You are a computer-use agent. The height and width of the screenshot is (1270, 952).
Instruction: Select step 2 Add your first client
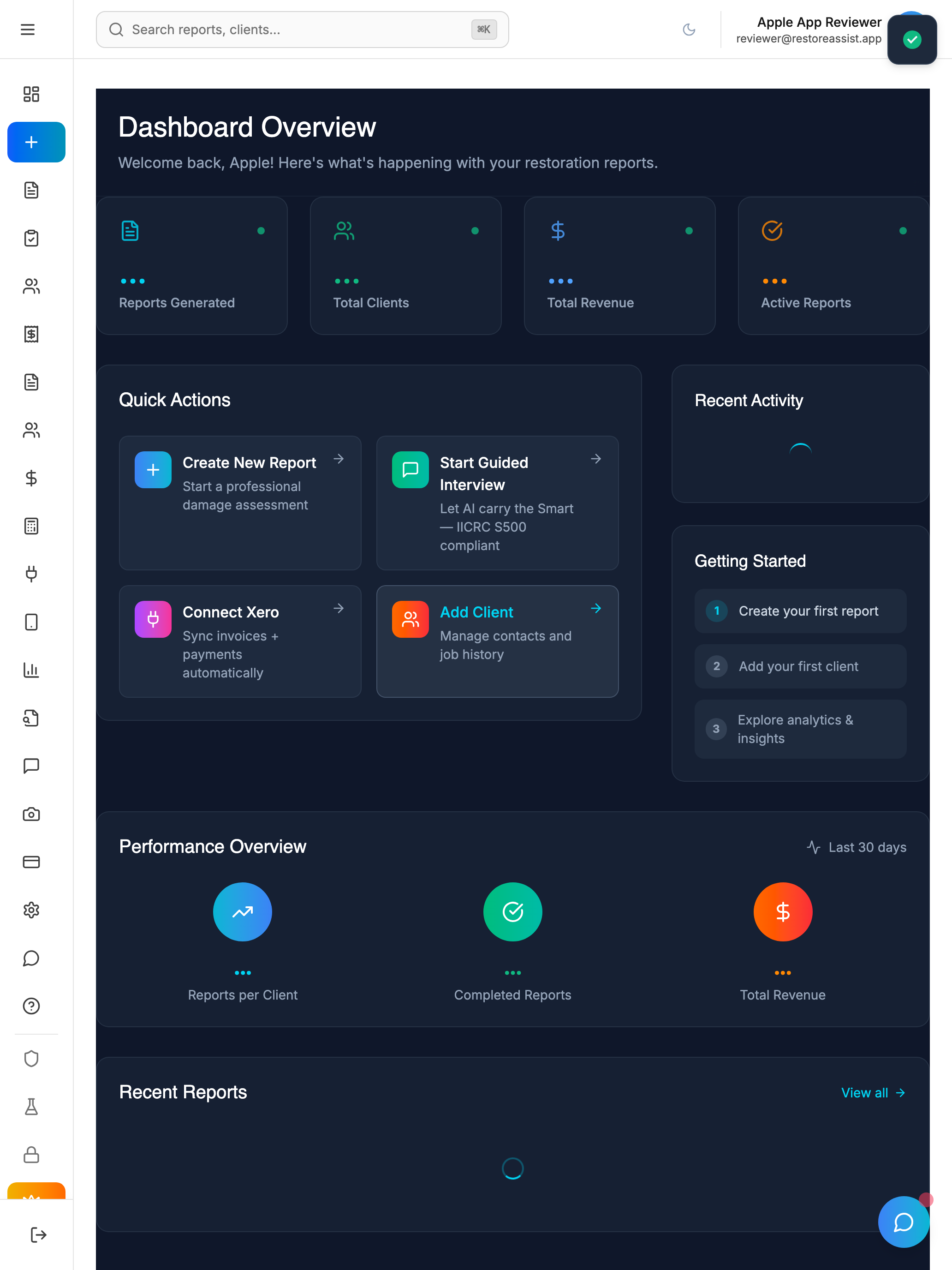click(800, 666)
